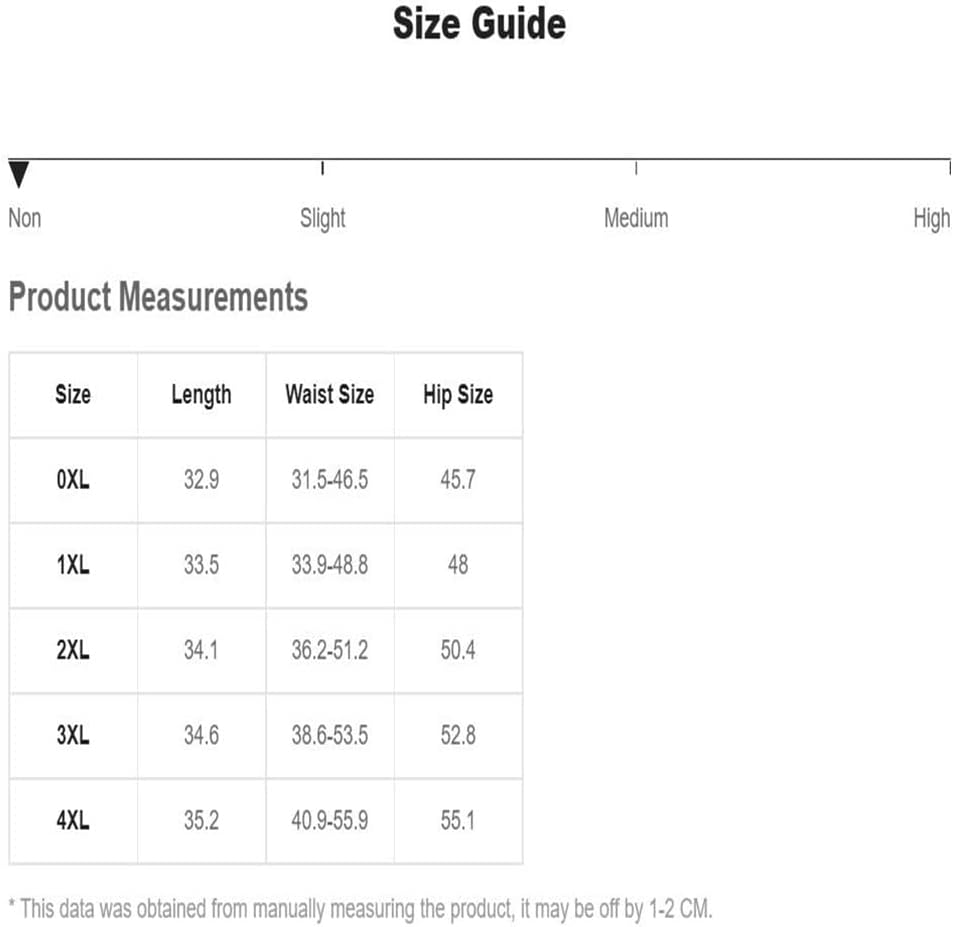Click the black triangle stretch indicator
This screenshot has height=927, width=954.
point(18,176)
